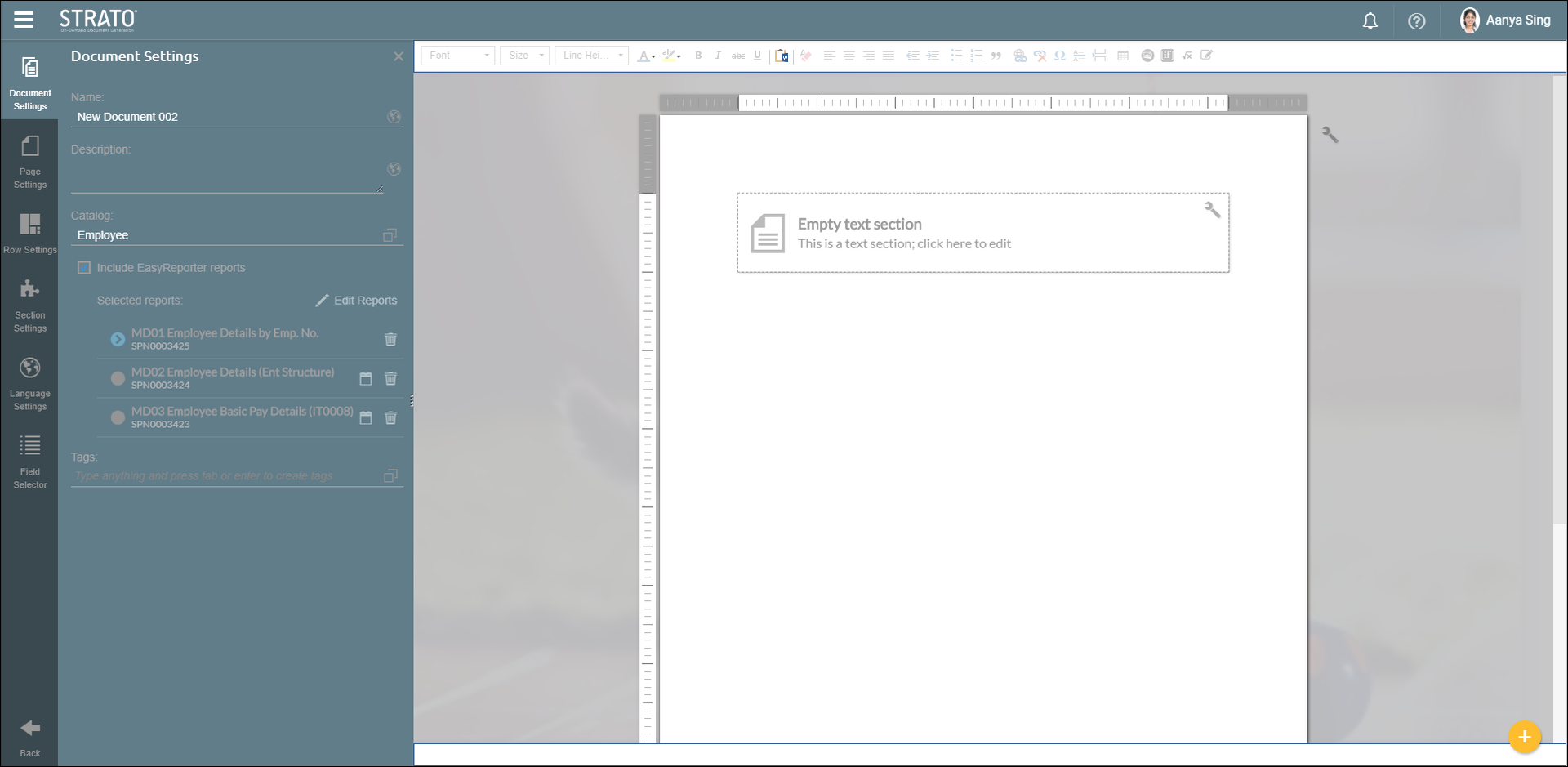The width and height of the screenshot is (1568, 767).
Task: Open Language Settings panel
Action: click(x=30, y=382)
